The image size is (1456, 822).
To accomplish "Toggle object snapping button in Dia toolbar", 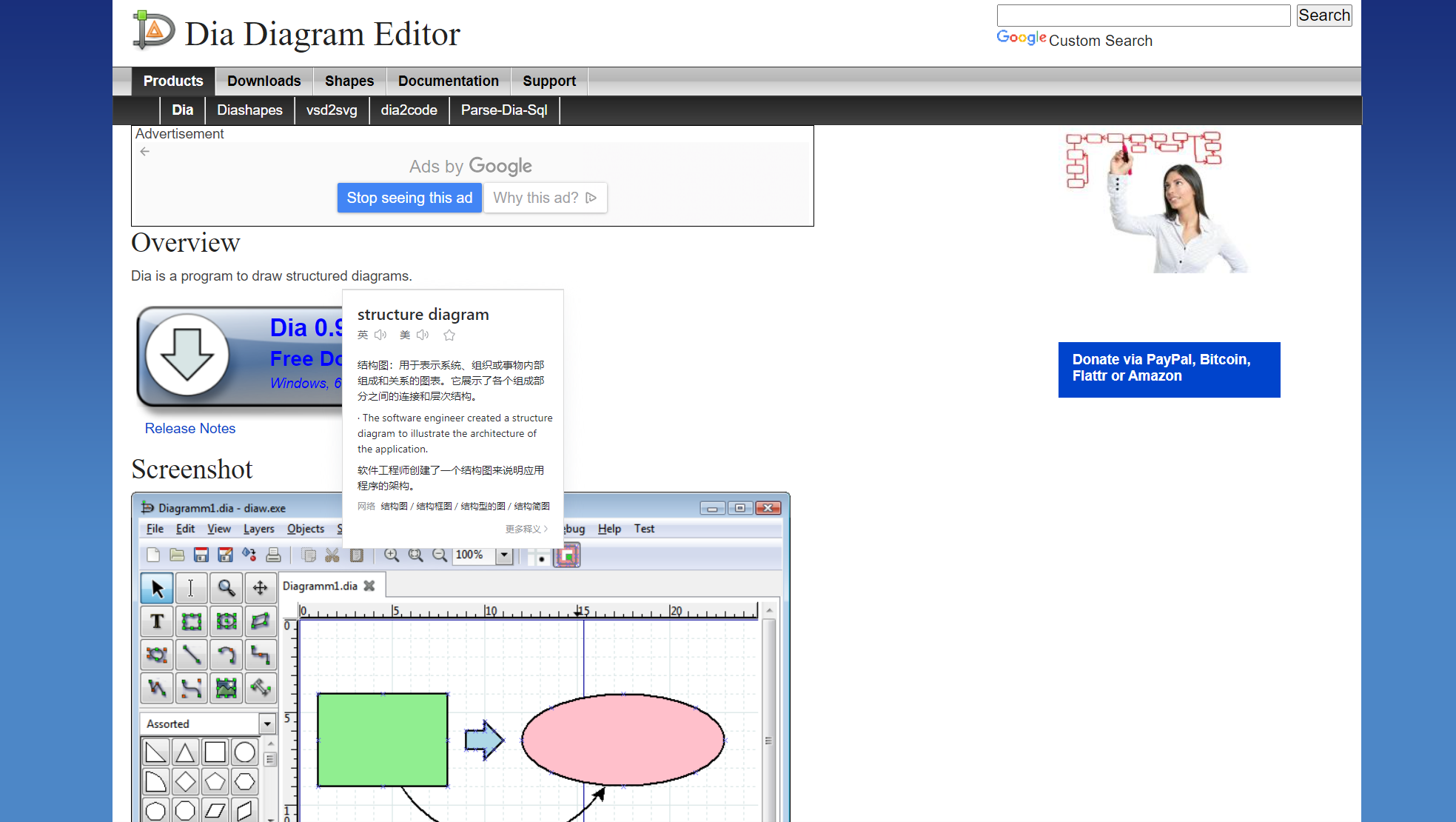I will 568,555.
